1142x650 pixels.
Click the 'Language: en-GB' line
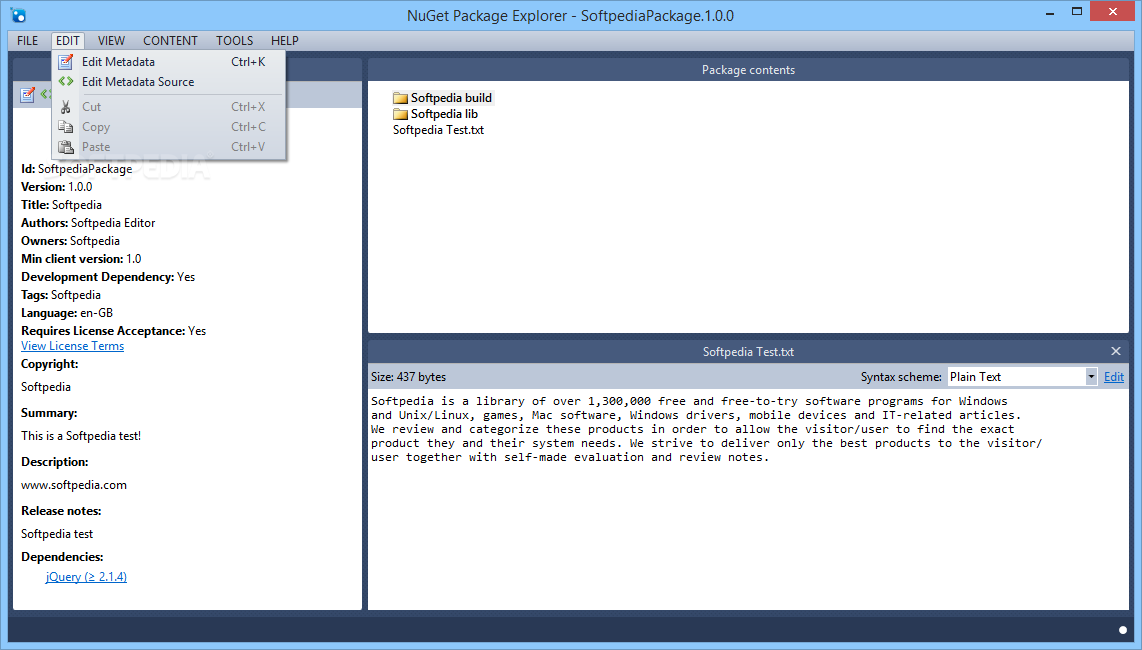click(x=67, y=313)
